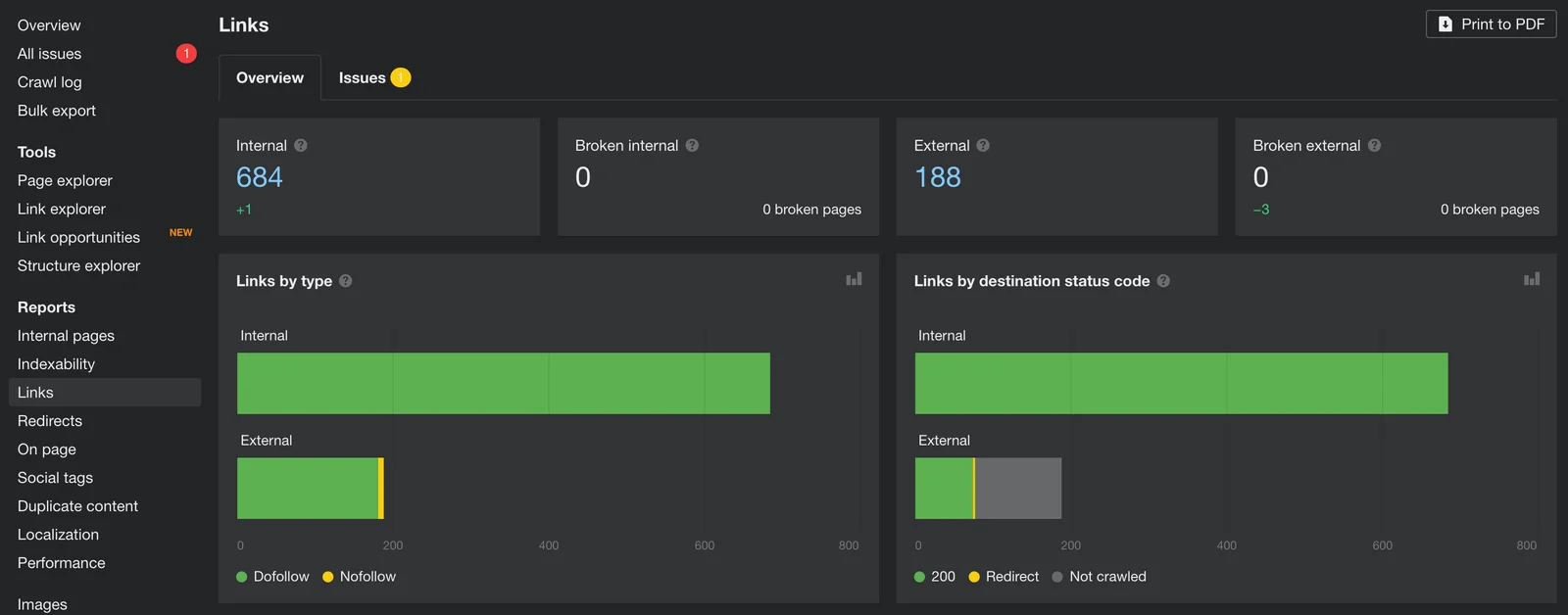The width and height of the screenshot is (1568, 615).
Task: Switch to the Overview tab
Action: coord(269,77)
